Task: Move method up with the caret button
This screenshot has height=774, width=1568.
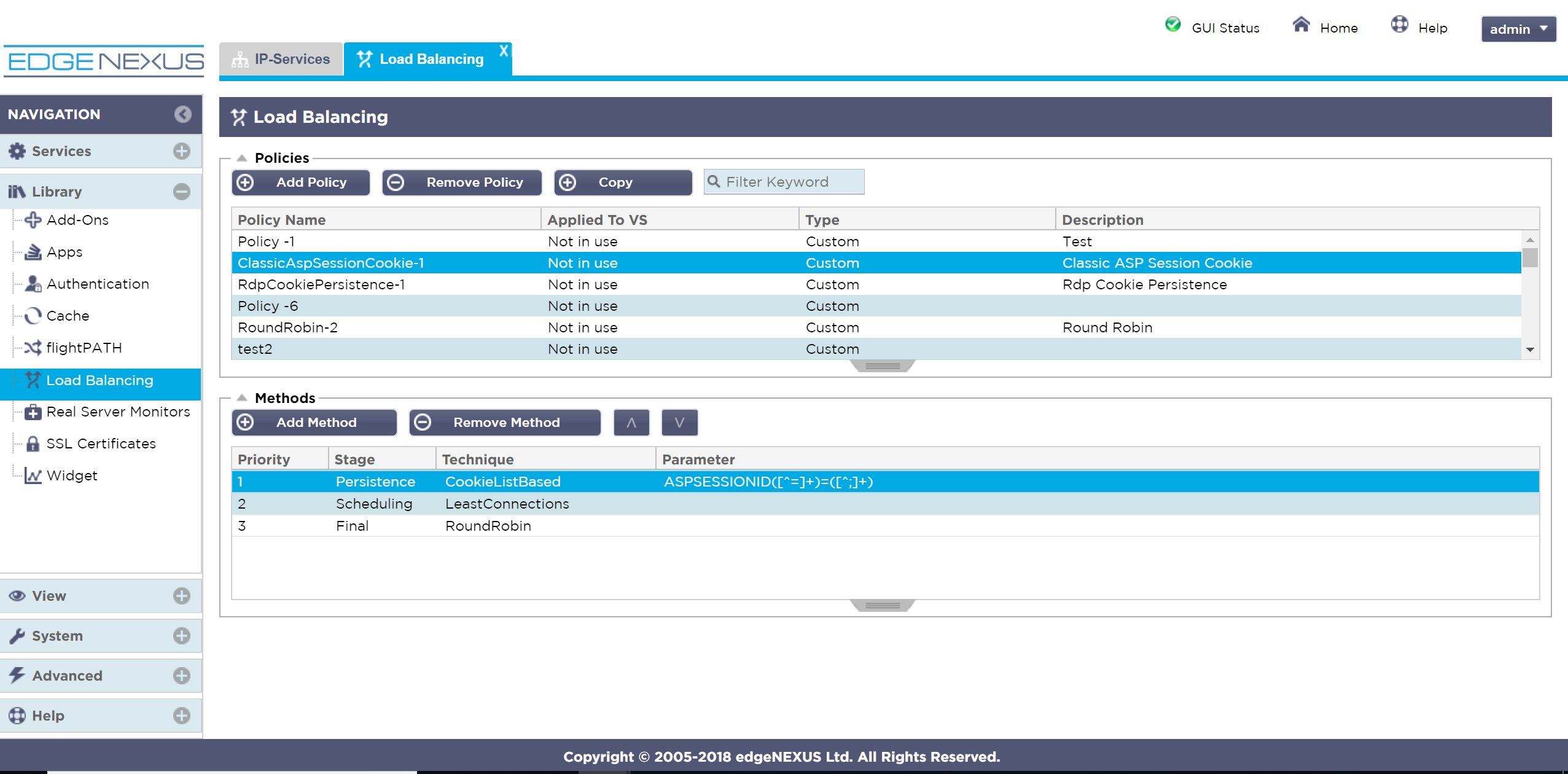Action: point(631,423)
